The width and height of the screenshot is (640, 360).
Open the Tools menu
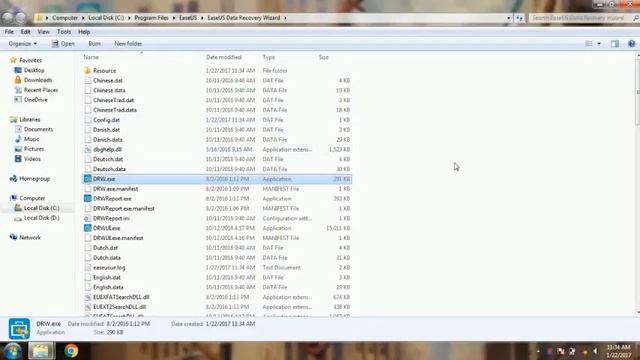64,32
